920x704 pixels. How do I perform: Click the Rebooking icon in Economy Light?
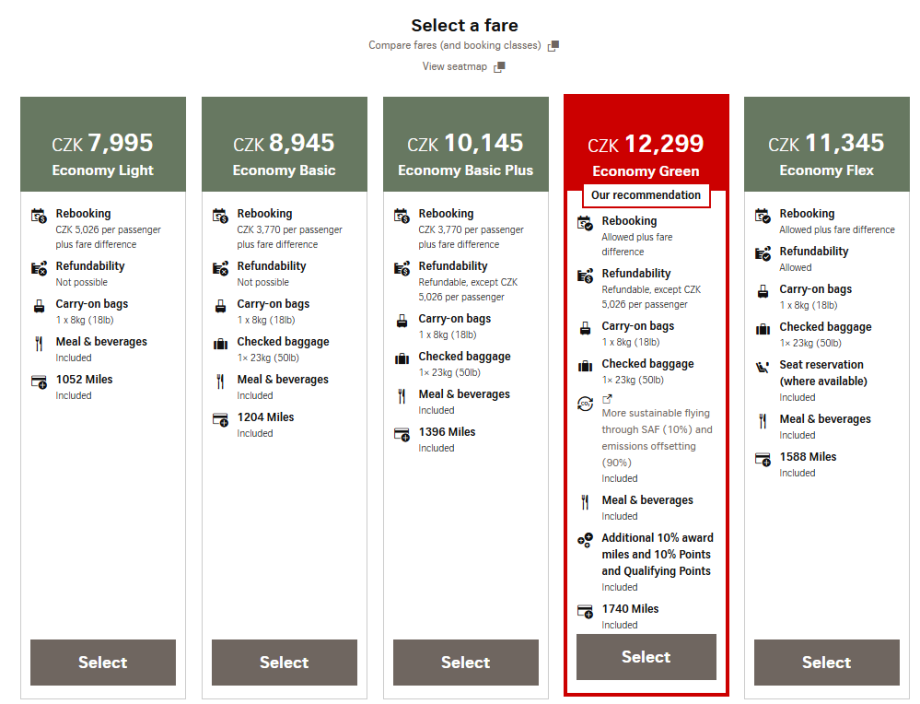[x=38, y=215]
